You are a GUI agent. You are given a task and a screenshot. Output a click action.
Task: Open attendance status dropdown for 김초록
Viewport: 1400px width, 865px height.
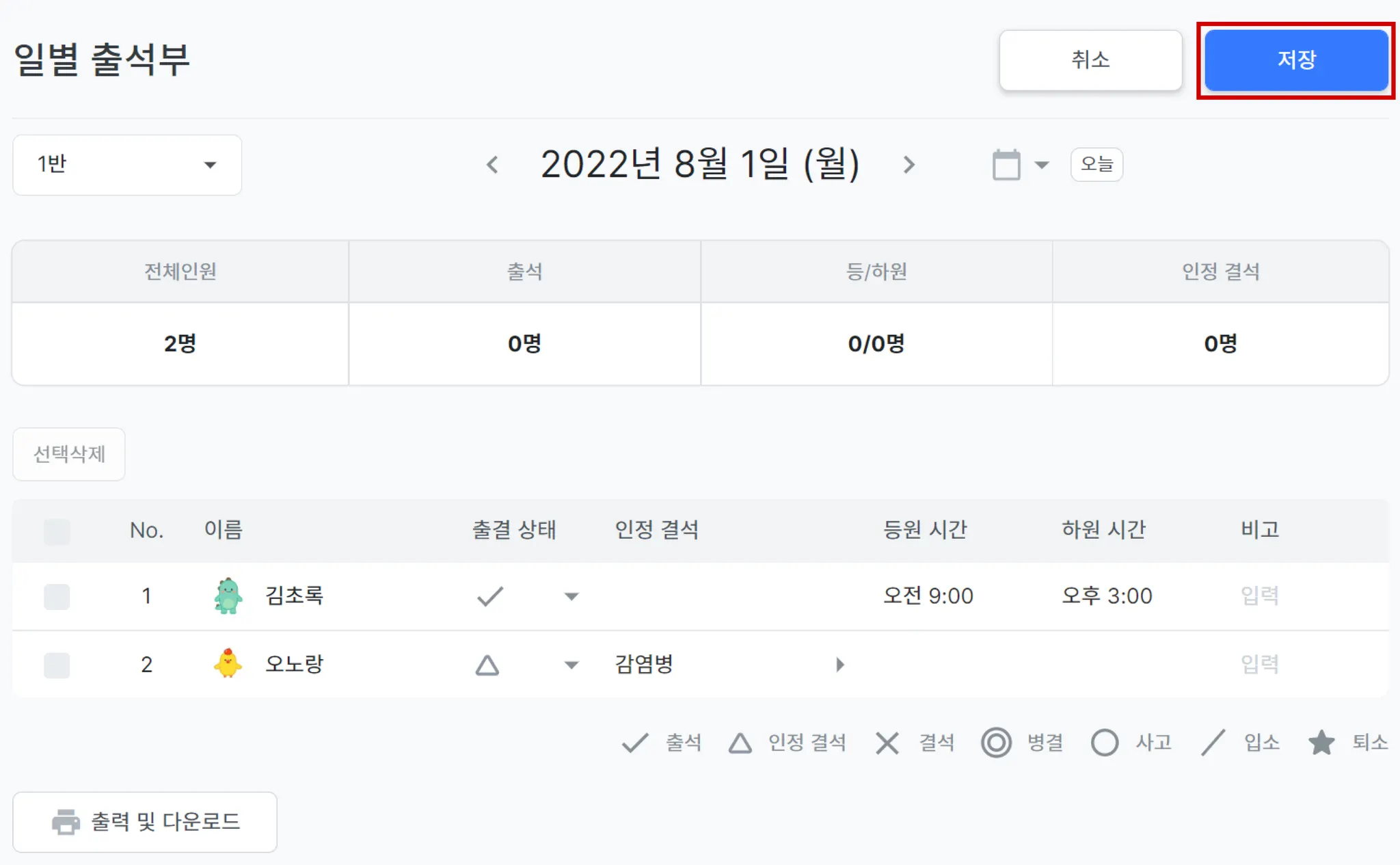571,596
